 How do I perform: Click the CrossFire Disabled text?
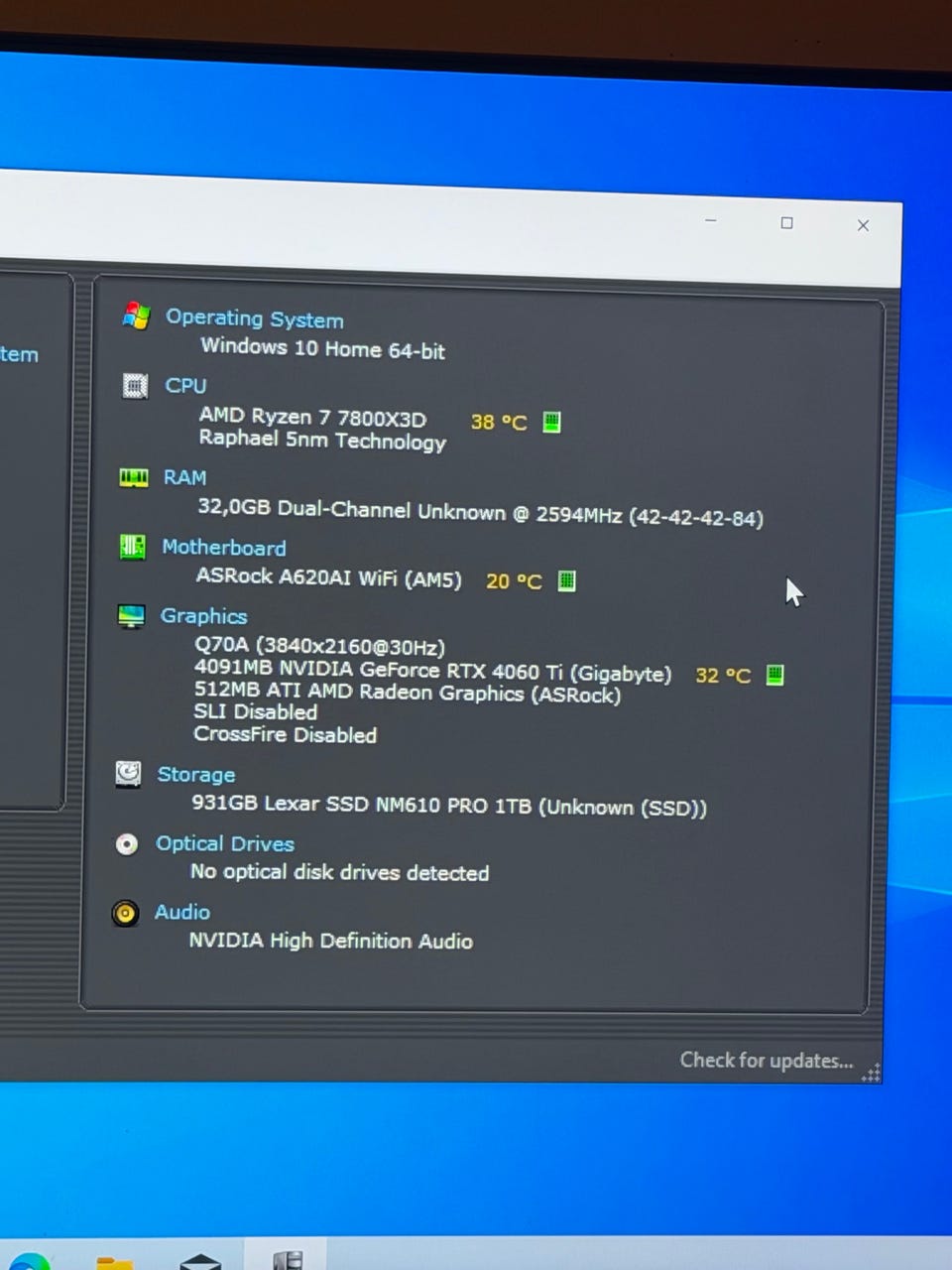(x=285, y=734)
